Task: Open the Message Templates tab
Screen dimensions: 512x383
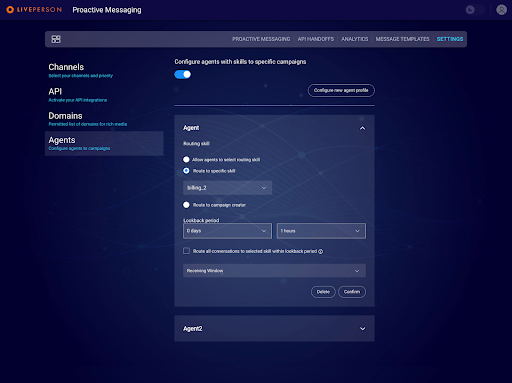Action: tap(402, 39)
